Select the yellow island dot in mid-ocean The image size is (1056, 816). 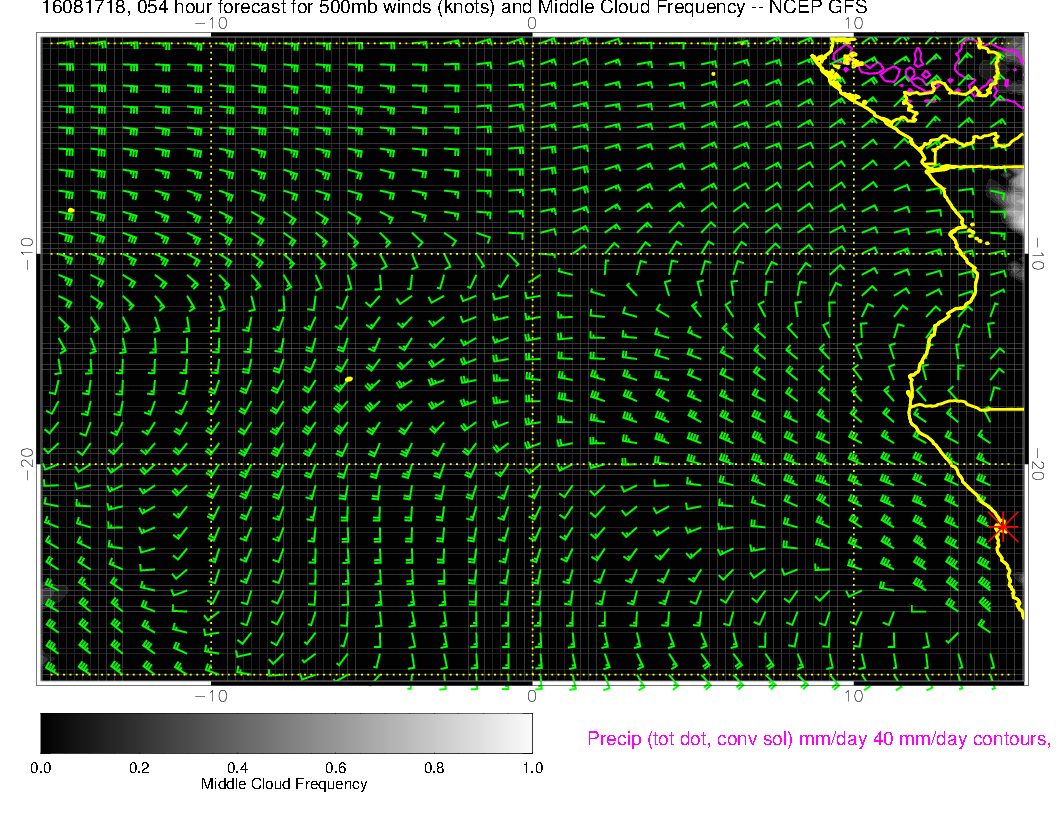[348, 380]
